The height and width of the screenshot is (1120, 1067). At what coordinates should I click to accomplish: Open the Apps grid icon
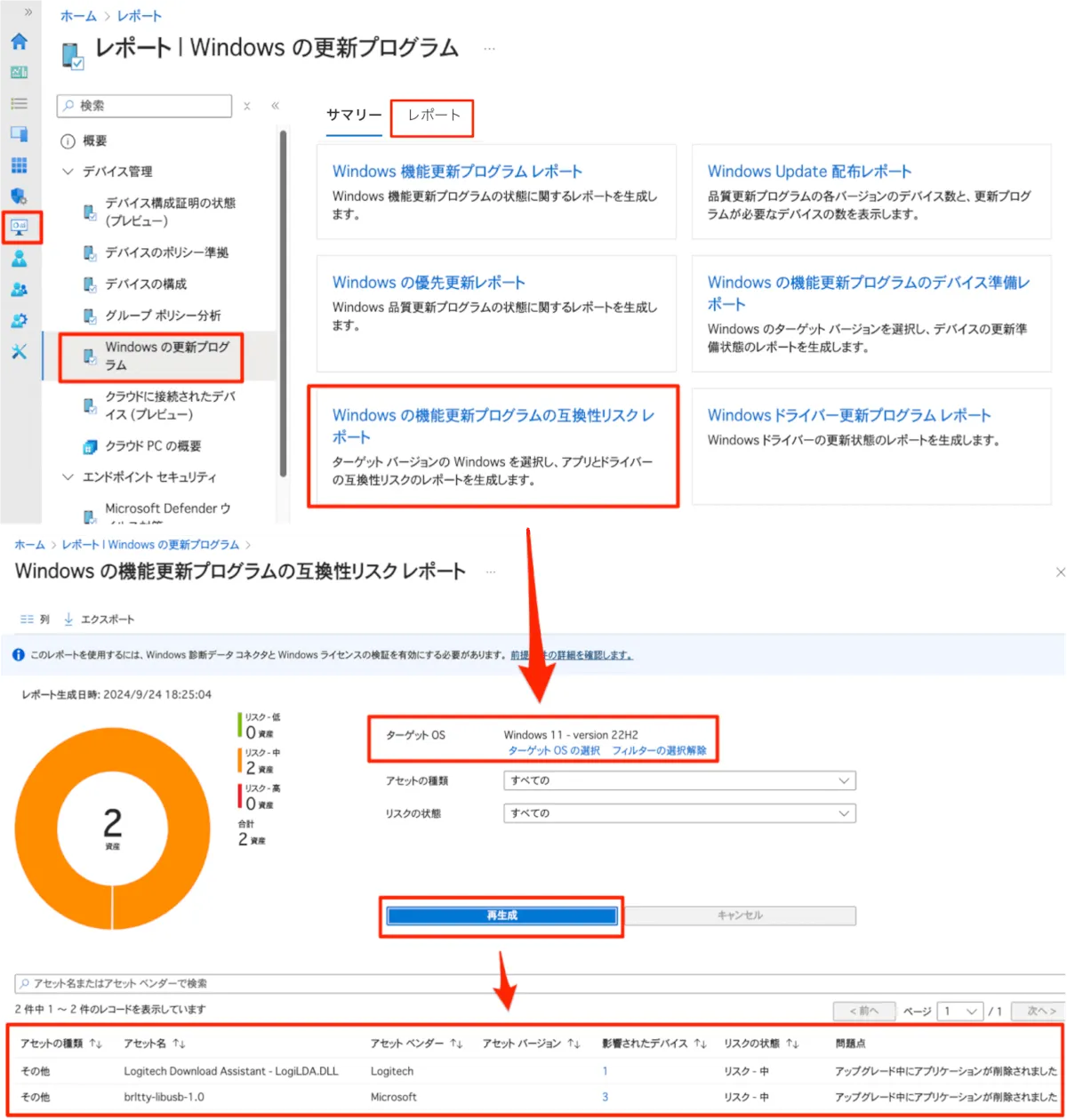[x=19, y=165]
